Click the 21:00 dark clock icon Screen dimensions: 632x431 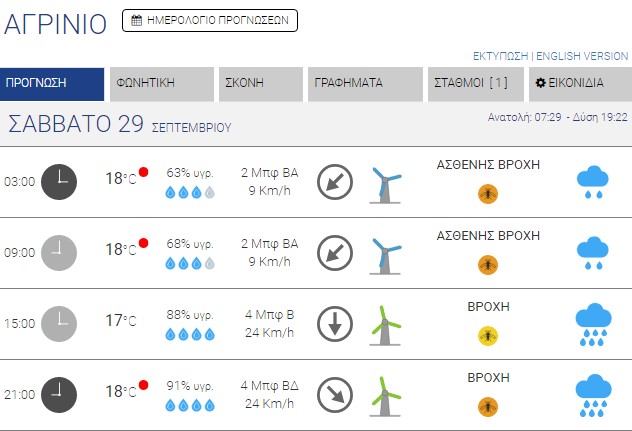[58, 395]
